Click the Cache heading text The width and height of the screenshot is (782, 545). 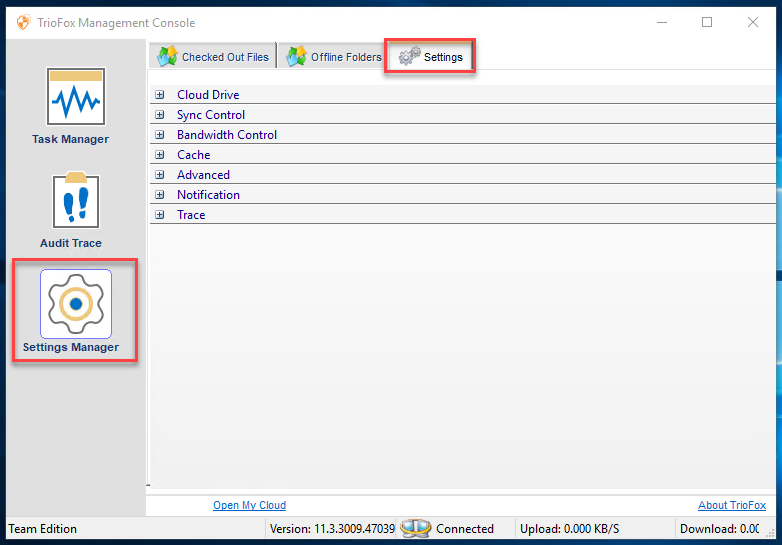[x=194, y=155]
